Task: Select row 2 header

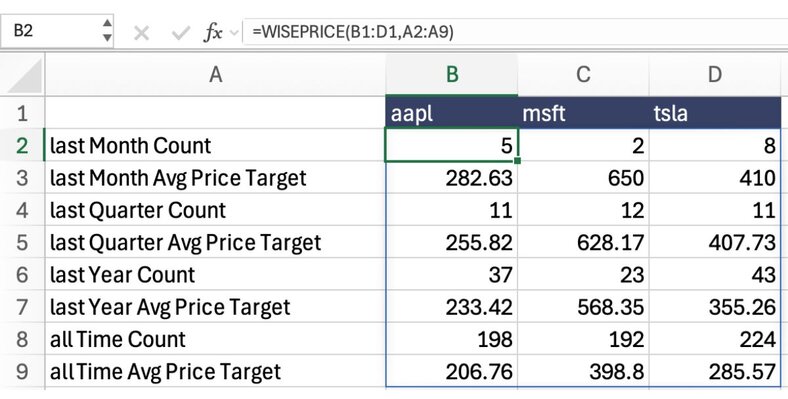Action: [x=22, y=145]
